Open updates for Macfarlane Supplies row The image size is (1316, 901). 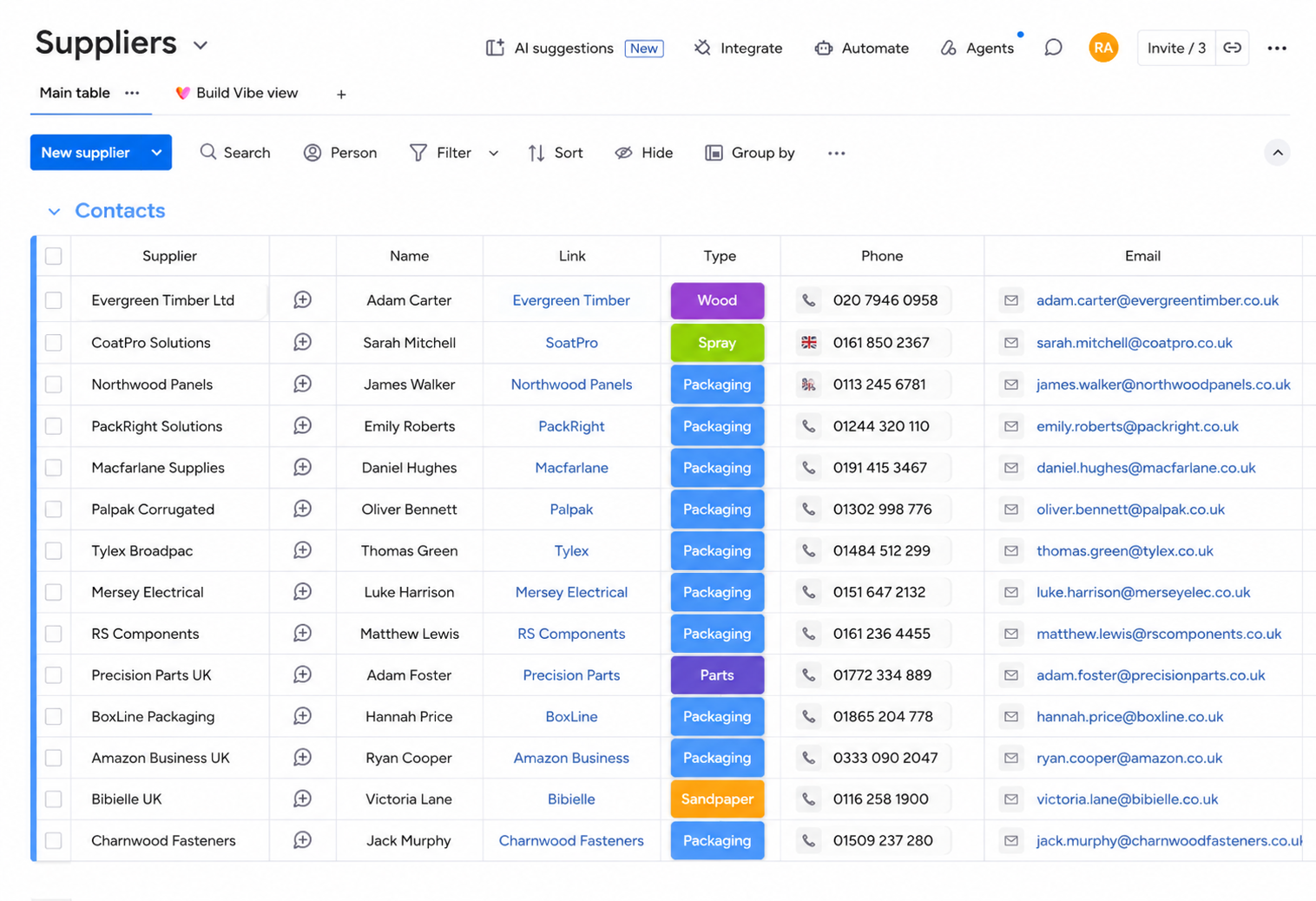[302, 467]
